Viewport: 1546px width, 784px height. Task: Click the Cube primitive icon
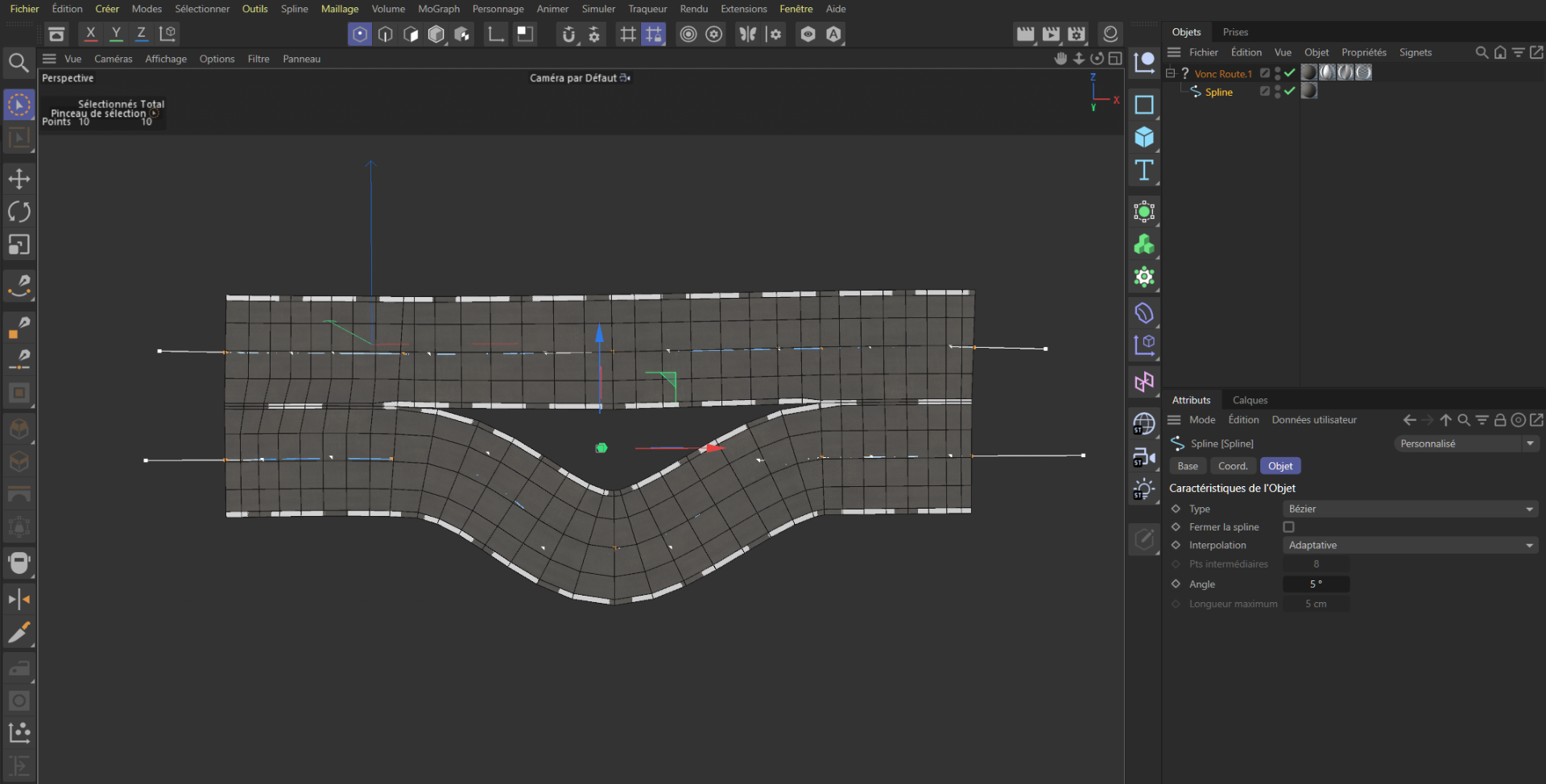(1143, 138)
